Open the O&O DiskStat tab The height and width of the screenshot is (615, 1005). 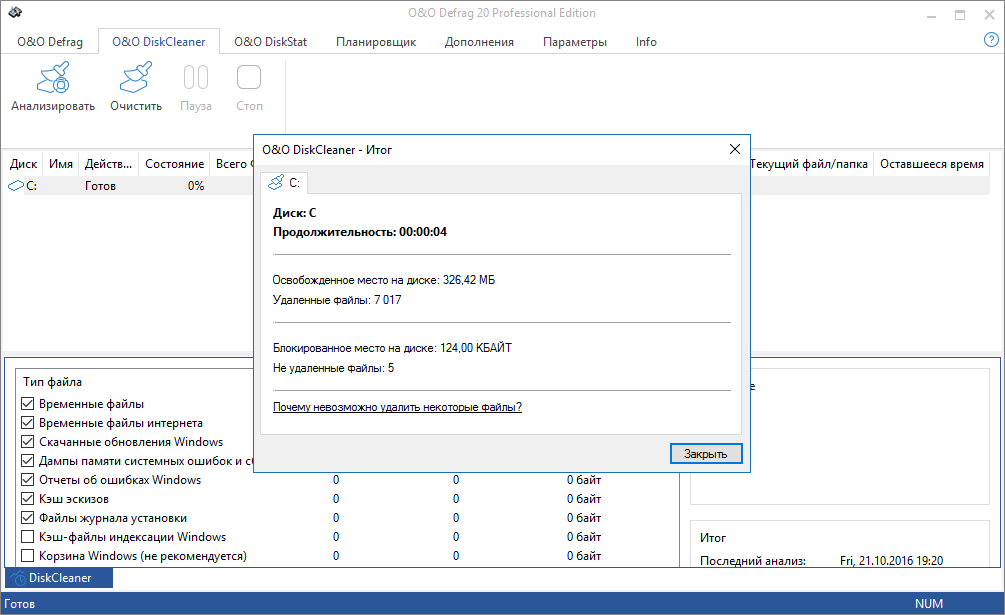(x=270, y=42)
